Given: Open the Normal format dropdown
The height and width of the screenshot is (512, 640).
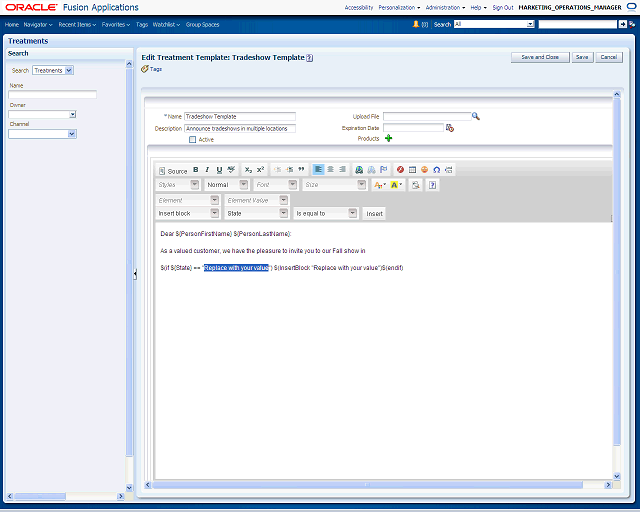Looking at the screenshot, I should [x=226, y=185].
